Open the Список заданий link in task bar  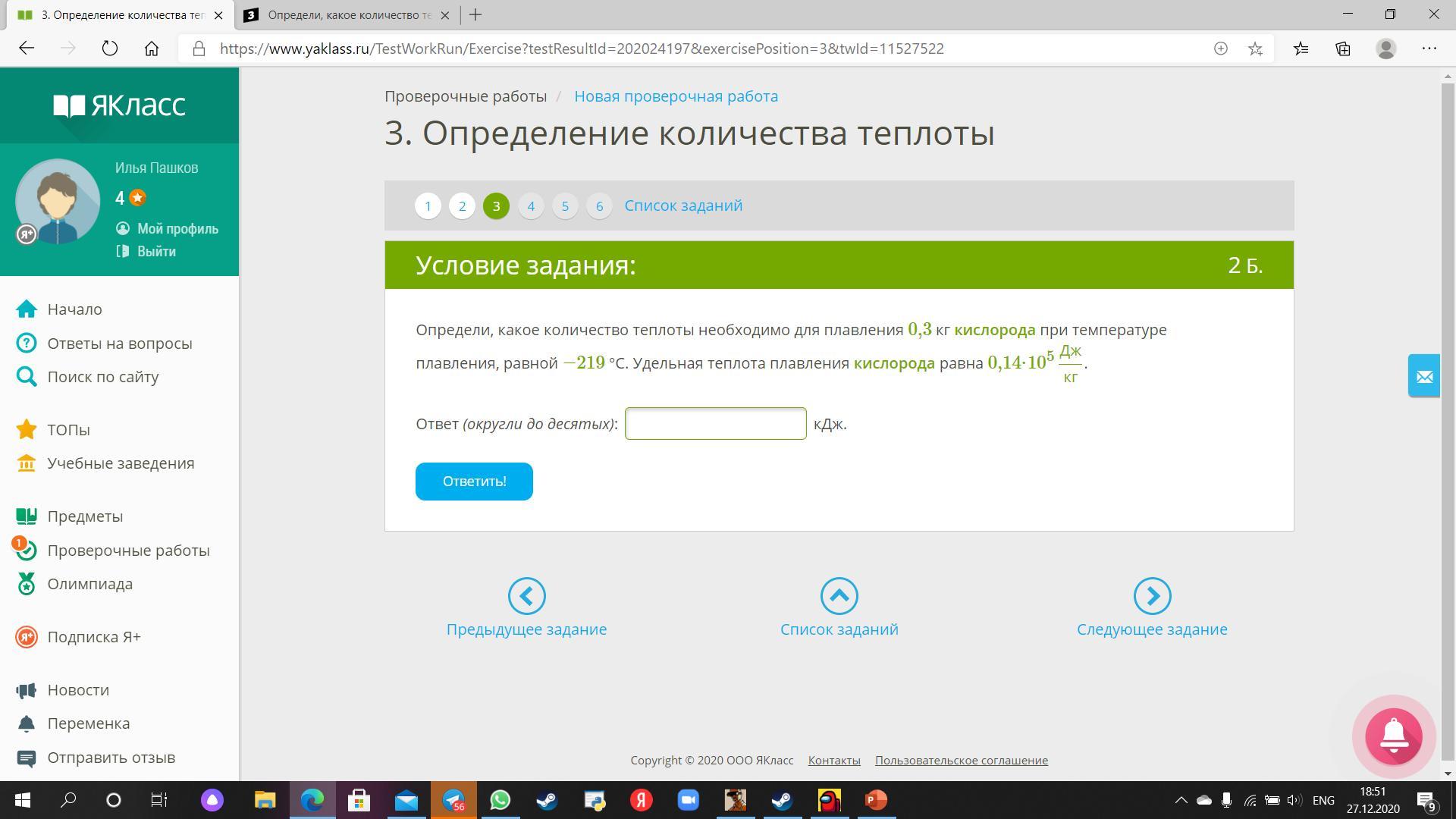[x=682, y=206]
